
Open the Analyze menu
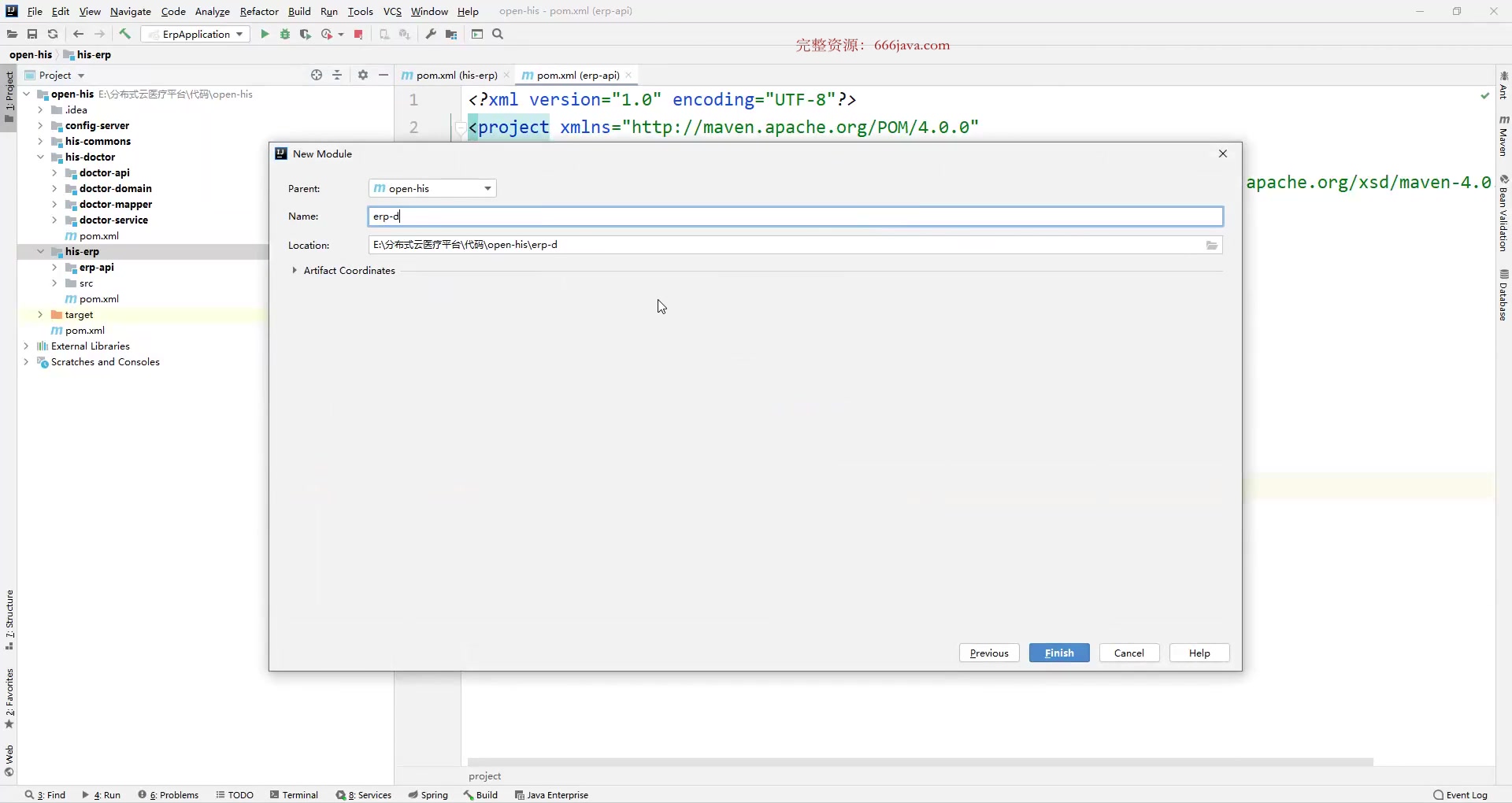point(213,11)
